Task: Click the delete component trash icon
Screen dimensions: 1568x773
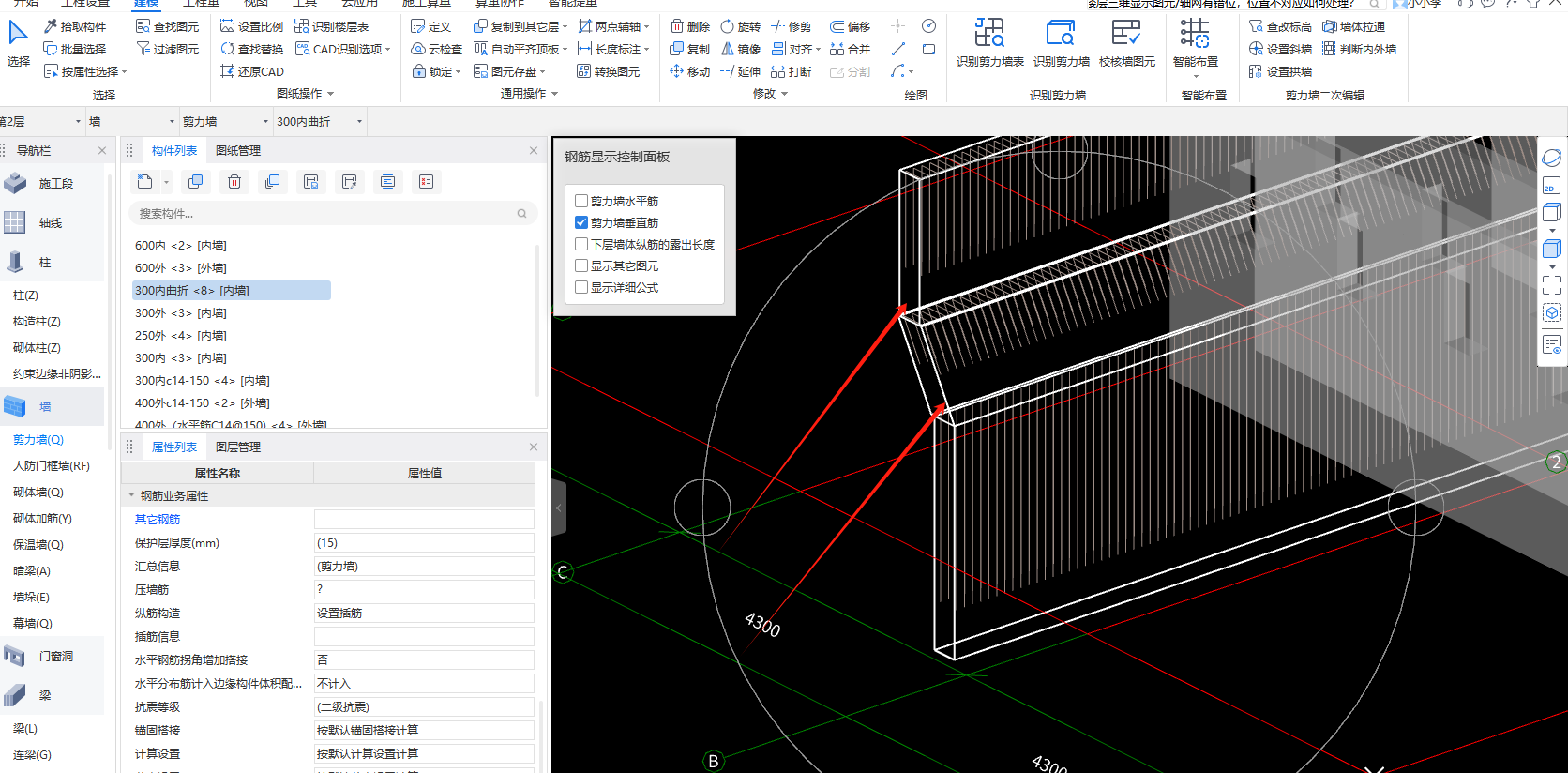Action: (x=234, y=182)
